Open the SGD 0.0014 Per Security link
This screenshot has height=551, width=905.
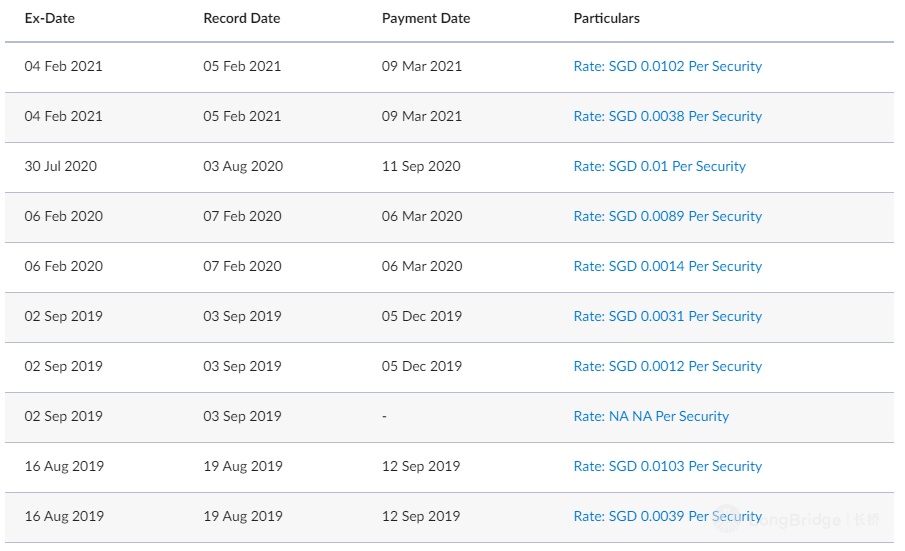(x=667, y=266)
